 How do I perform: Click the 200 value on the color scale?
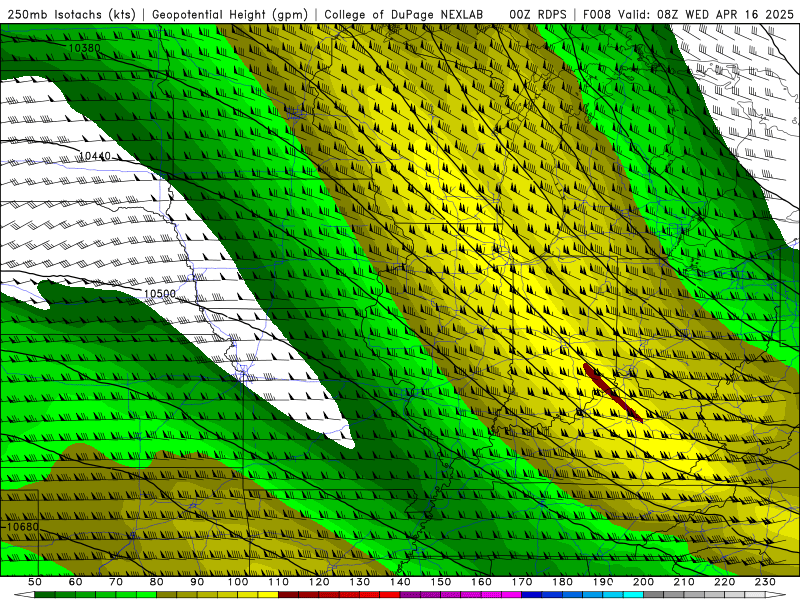644,582
